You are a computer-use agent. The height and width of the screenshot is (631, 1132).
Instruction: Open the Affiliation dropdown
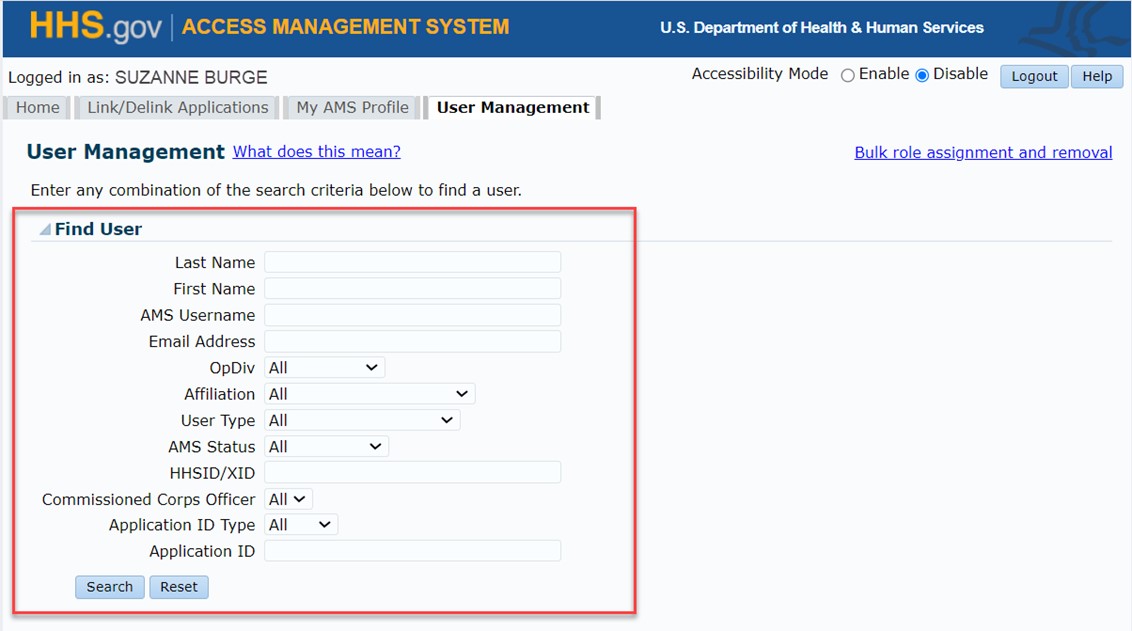tap(369, 394)
